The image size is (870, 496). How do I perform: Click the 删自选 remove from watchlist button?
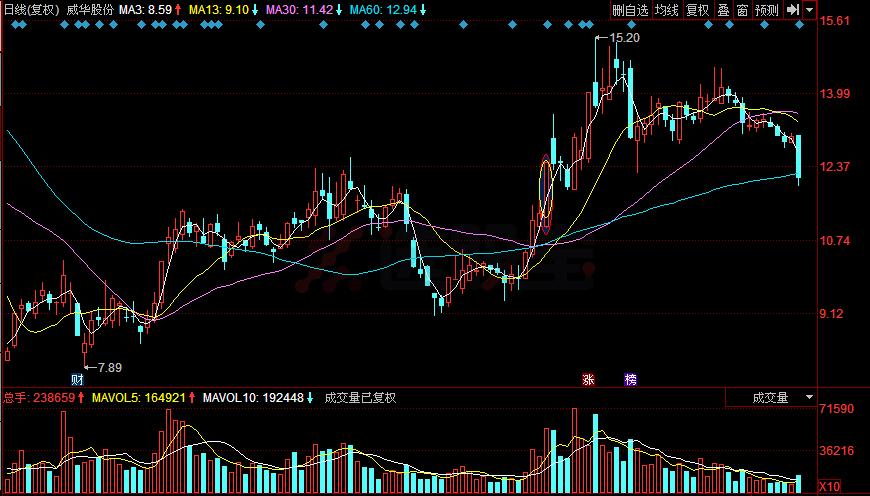pyautogui.click(x=631, y=10)
